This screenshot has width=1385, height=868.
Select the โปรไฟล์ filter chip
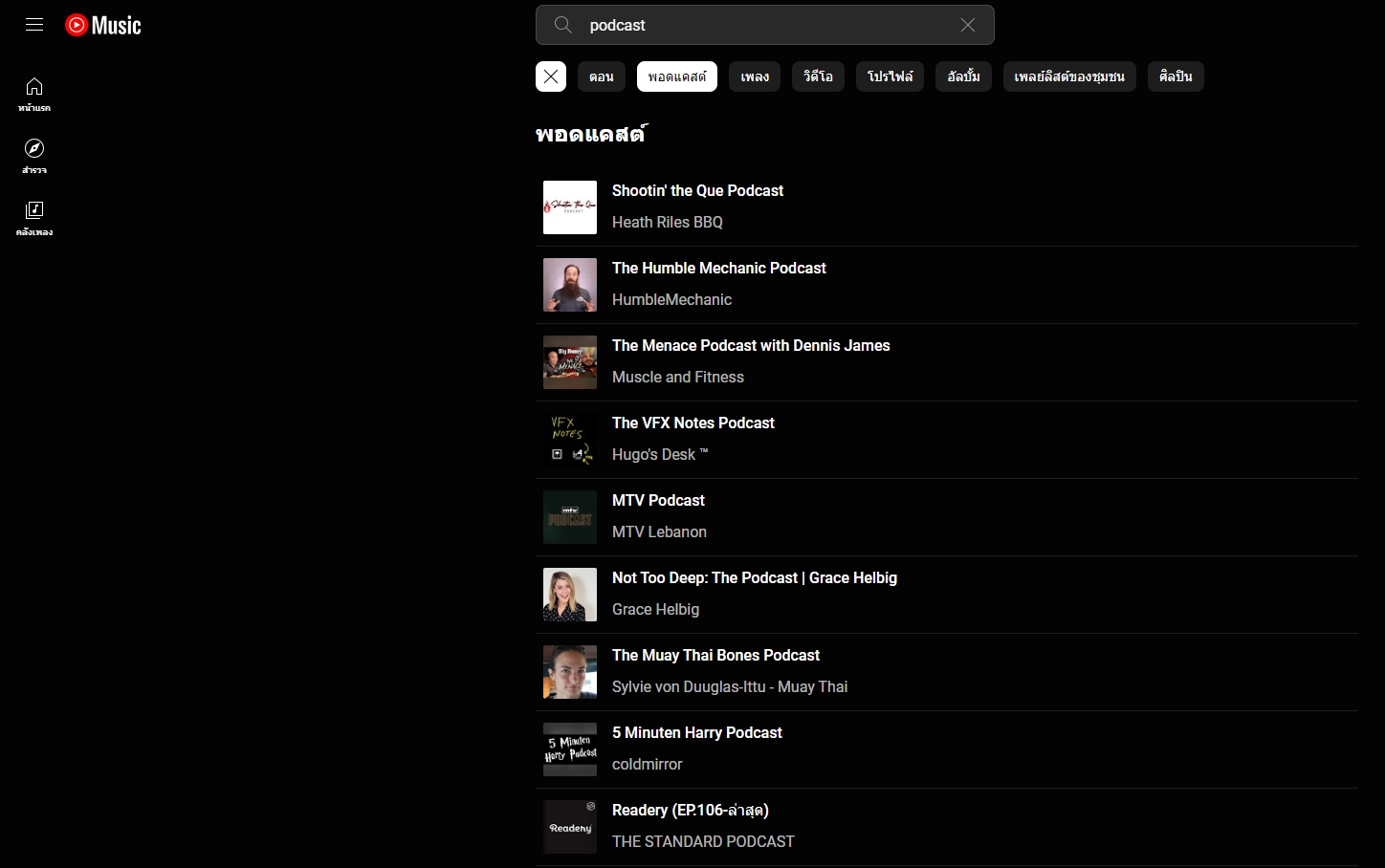coord(890,76)
